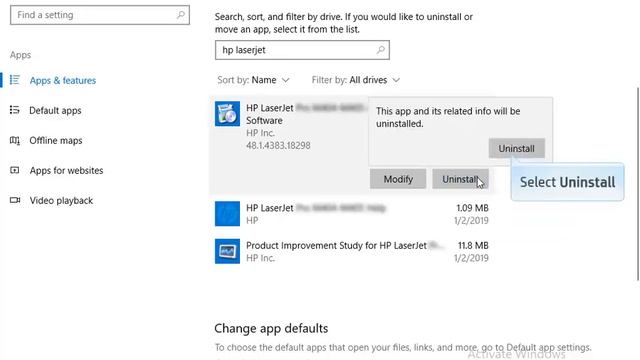Click the Default apps icon
The width and height of the screenshot is (640, 360).
[15, 110]
